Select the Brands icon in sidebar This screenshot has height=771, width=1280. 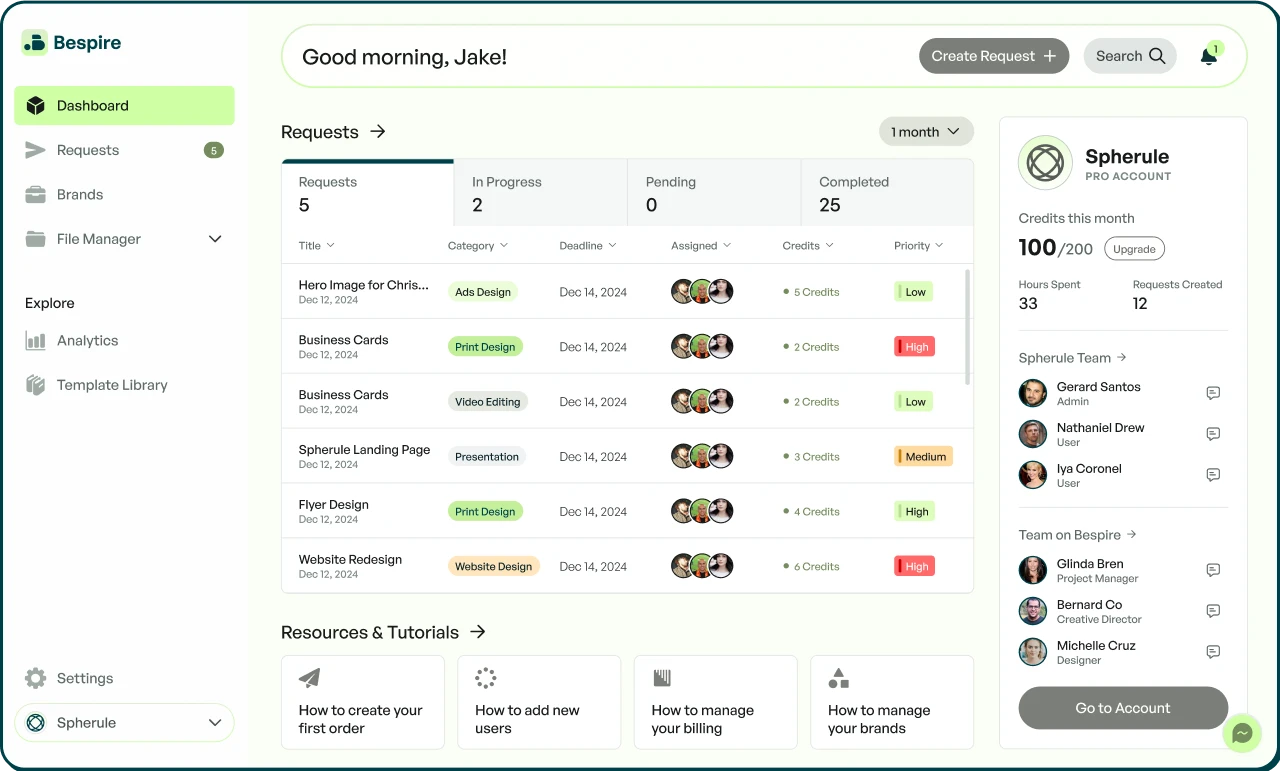36,194
